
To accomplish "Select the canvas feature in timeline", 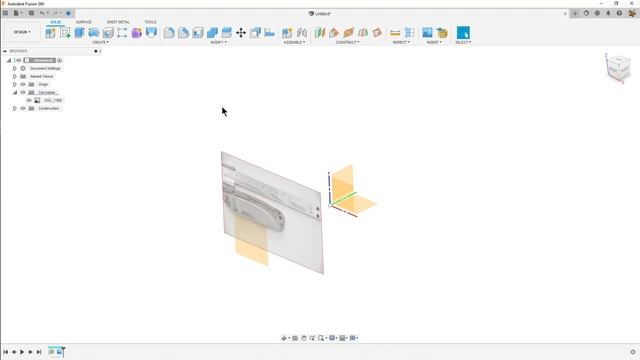I will (60, 351).
